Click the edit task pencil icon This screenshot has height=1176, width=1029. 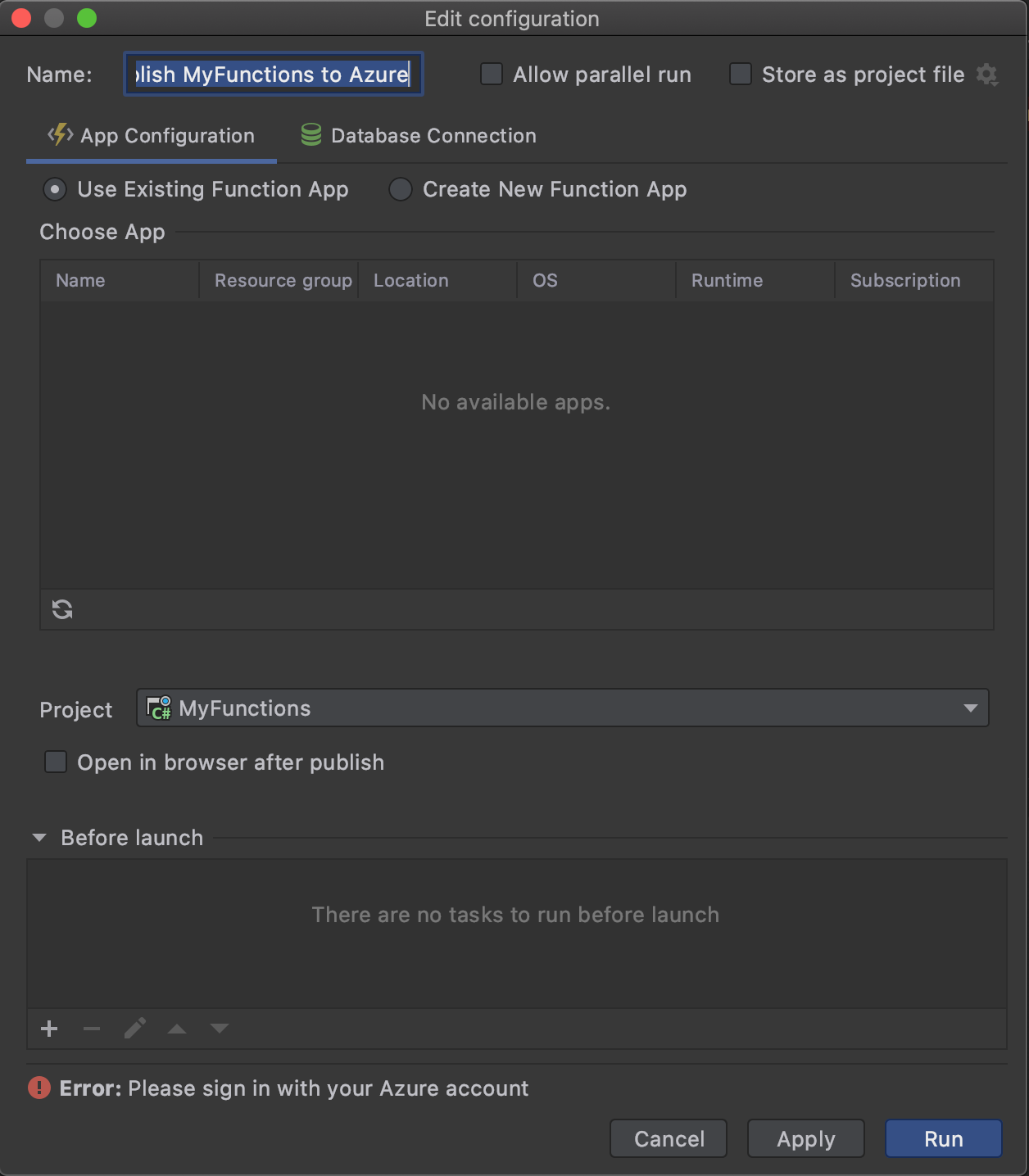point(135,1028)
